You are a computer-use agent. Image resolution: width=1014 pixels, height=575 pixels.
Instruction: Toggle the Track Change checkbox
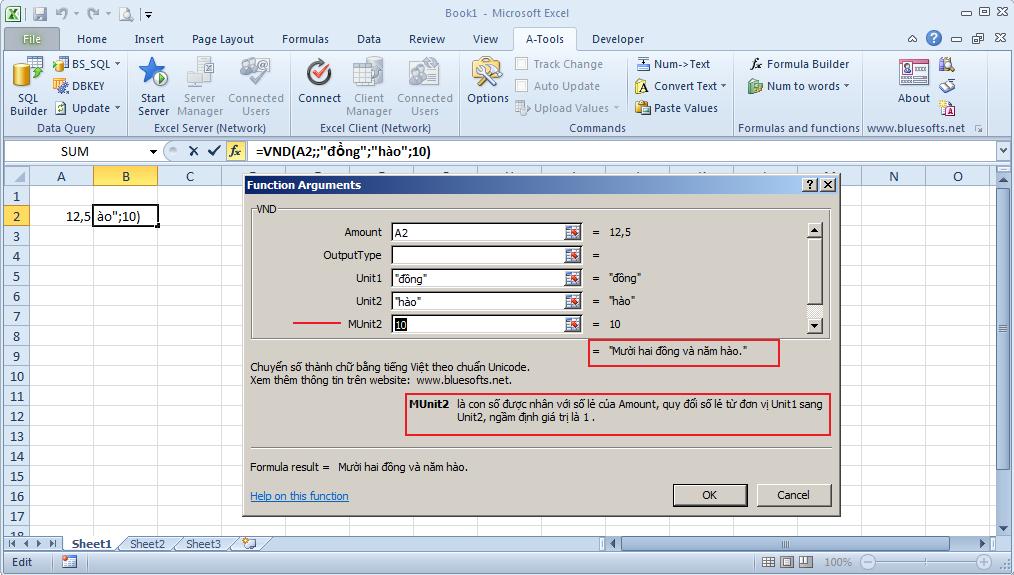[x=522, y=64]
